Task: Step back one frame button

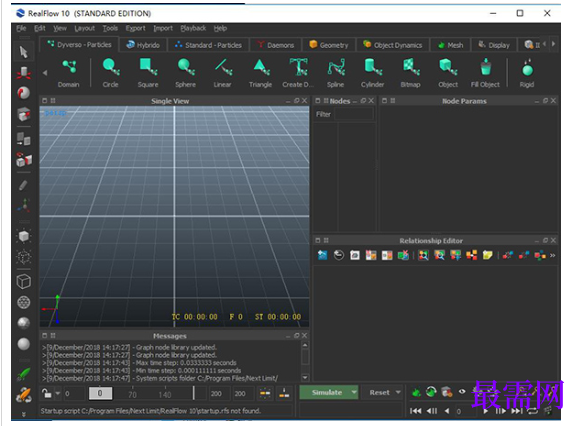Action: [431, 411]
